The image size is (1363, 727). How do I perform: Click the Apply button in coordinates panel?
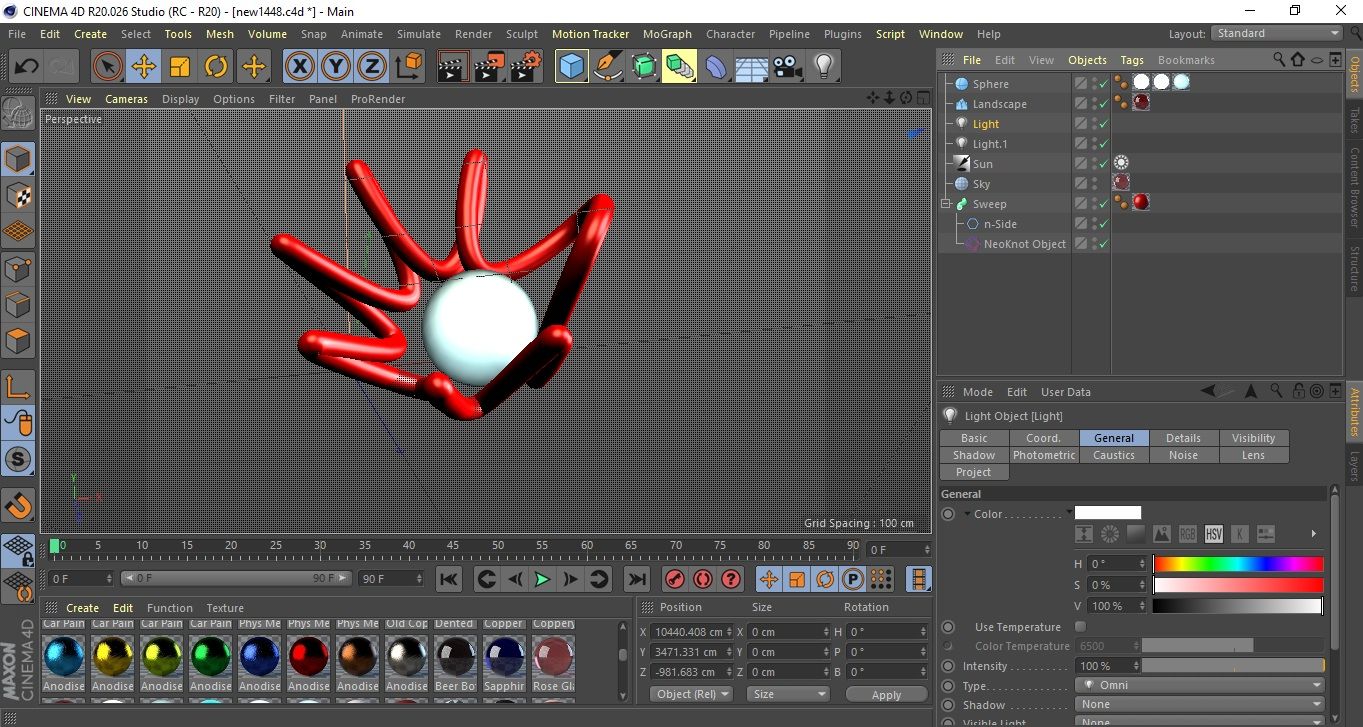[x=886, y=695]
